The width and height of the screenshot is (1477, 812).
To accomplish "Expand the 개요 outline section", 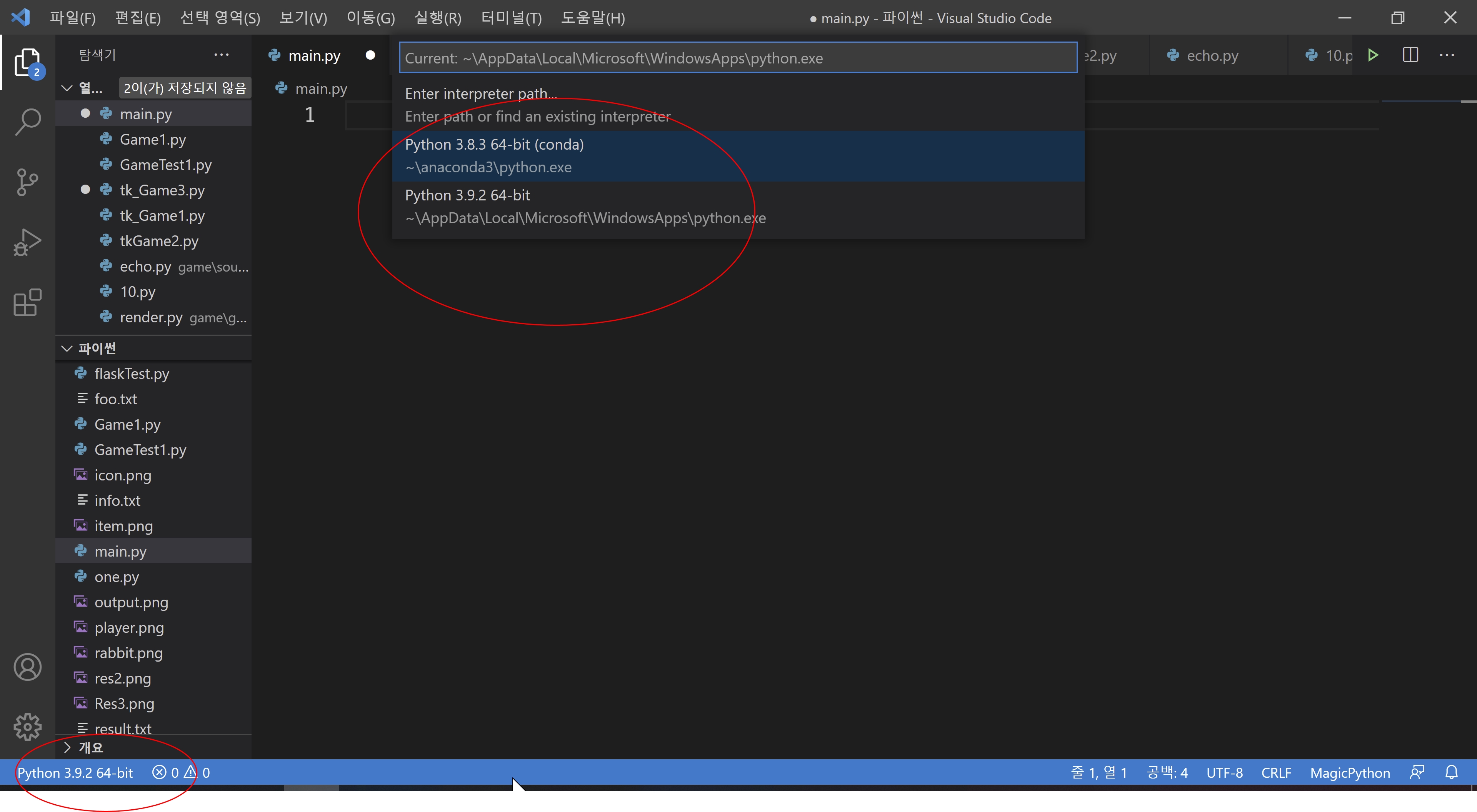I will (67, 747).
